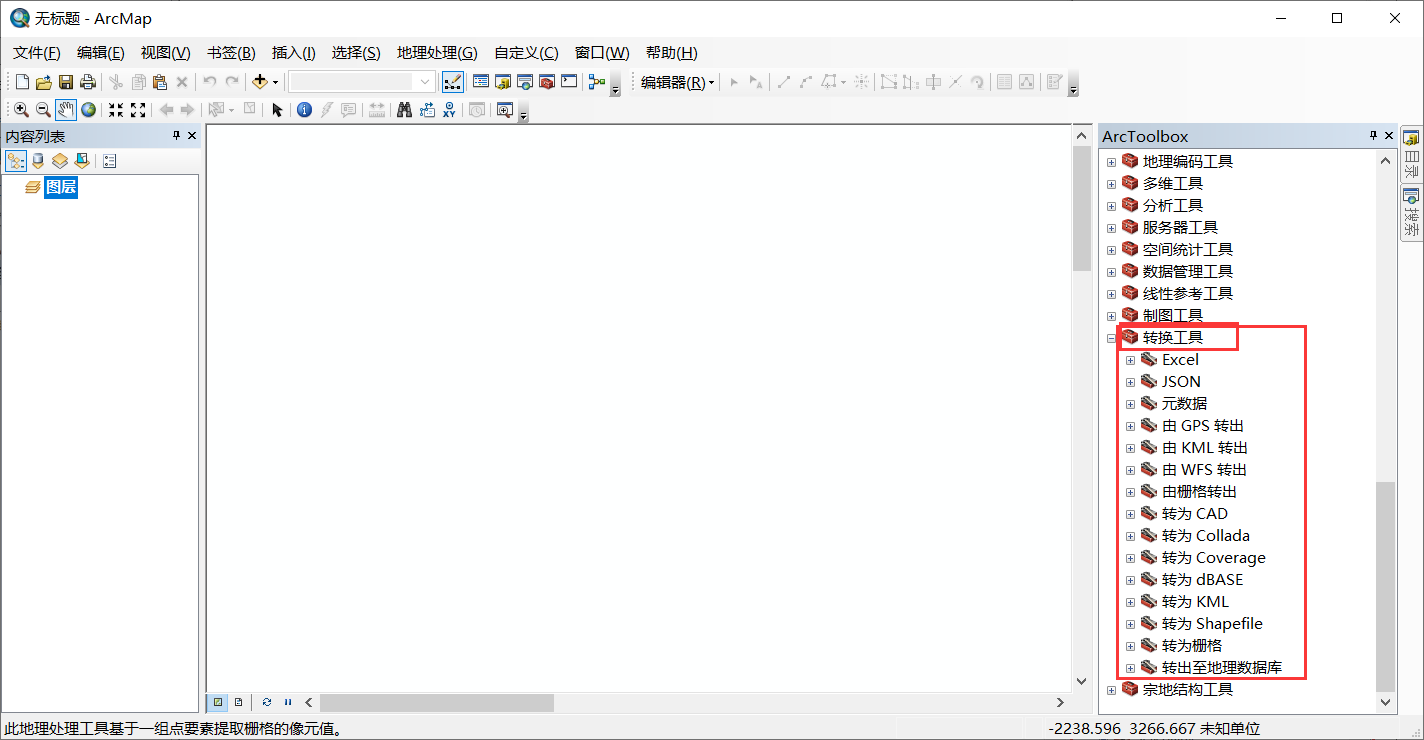Click the Add Data icon

pos(260,82)
